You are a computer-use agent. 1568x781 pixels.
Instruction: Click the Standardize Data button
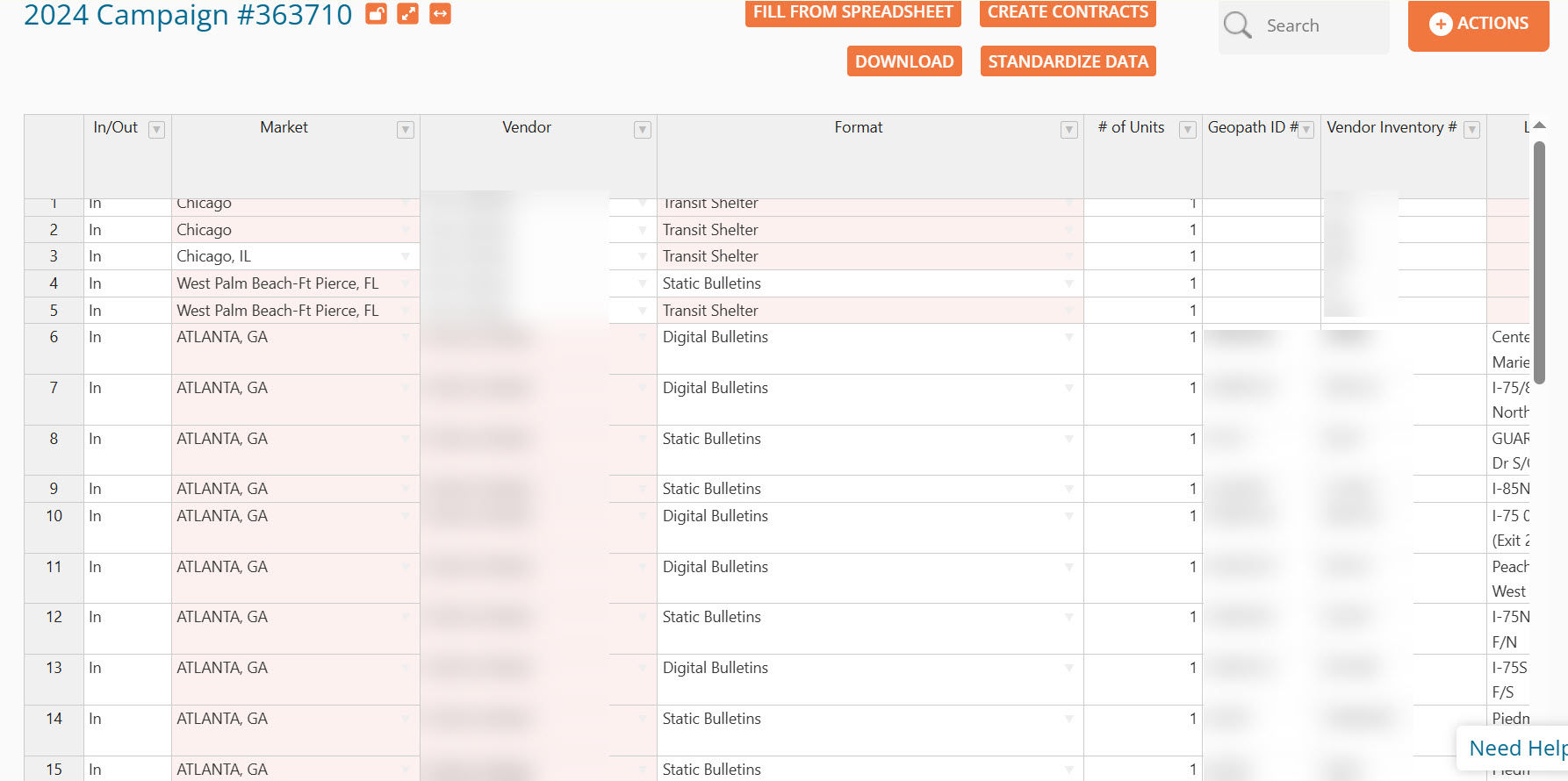pos(1068,61)
